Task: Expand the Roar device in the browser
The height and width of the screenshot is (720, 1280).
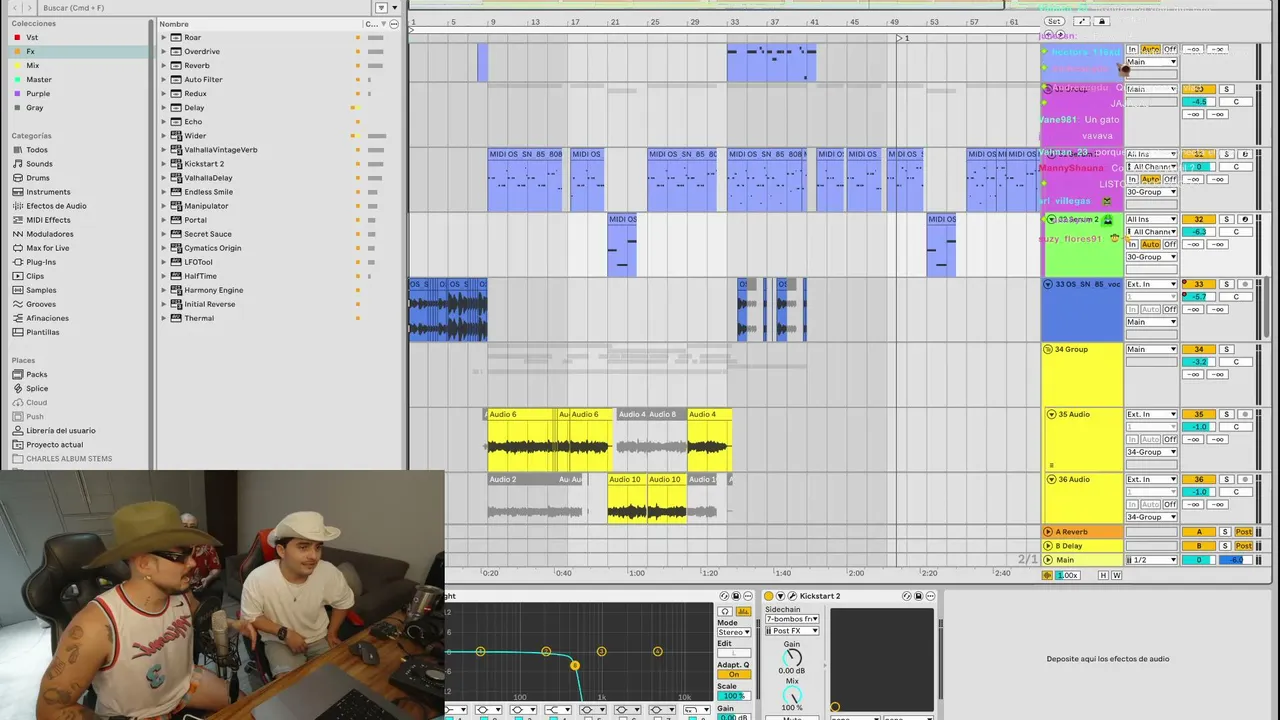Action: coord(164,37)
